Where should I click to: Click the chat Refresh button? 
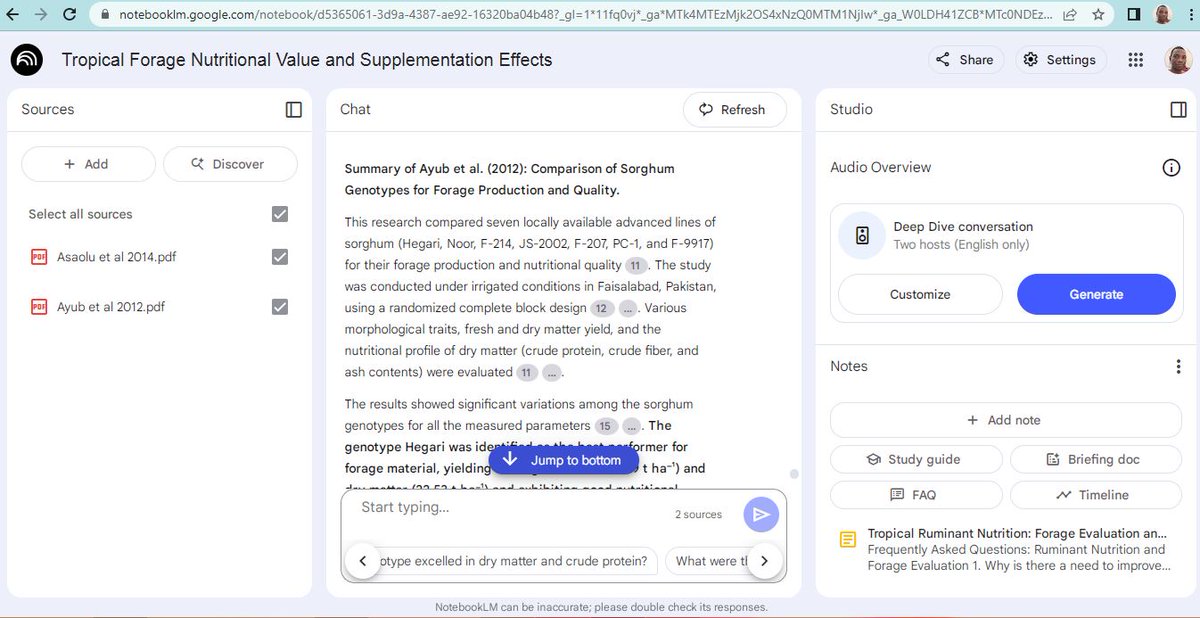[x=735, y=110]
